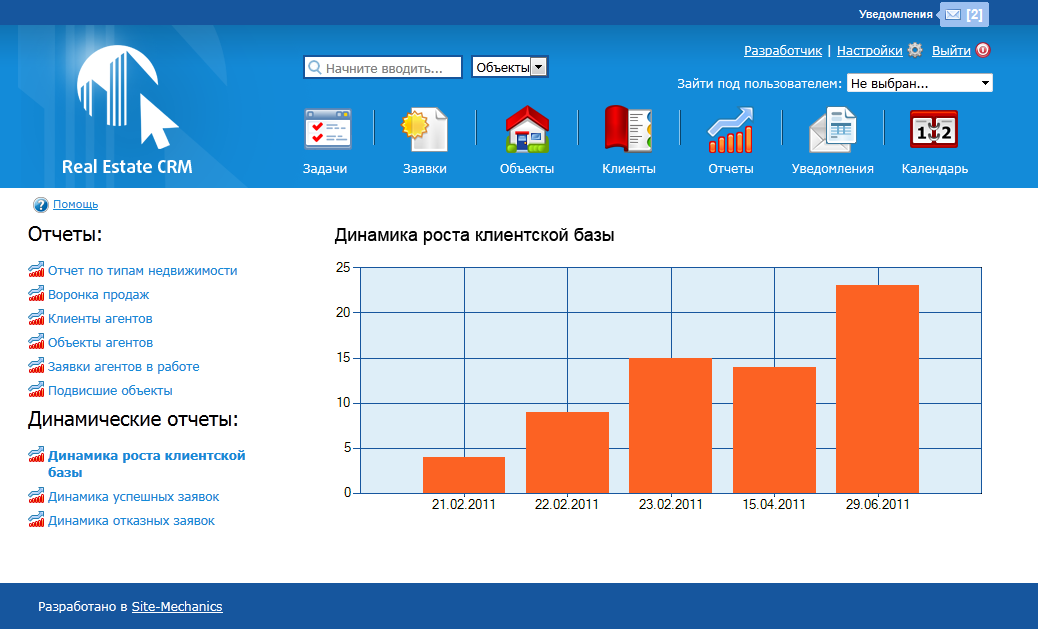Open the Задачи checklist icon
This screenshot has height=629, width=1038.
tap(325, 131)
